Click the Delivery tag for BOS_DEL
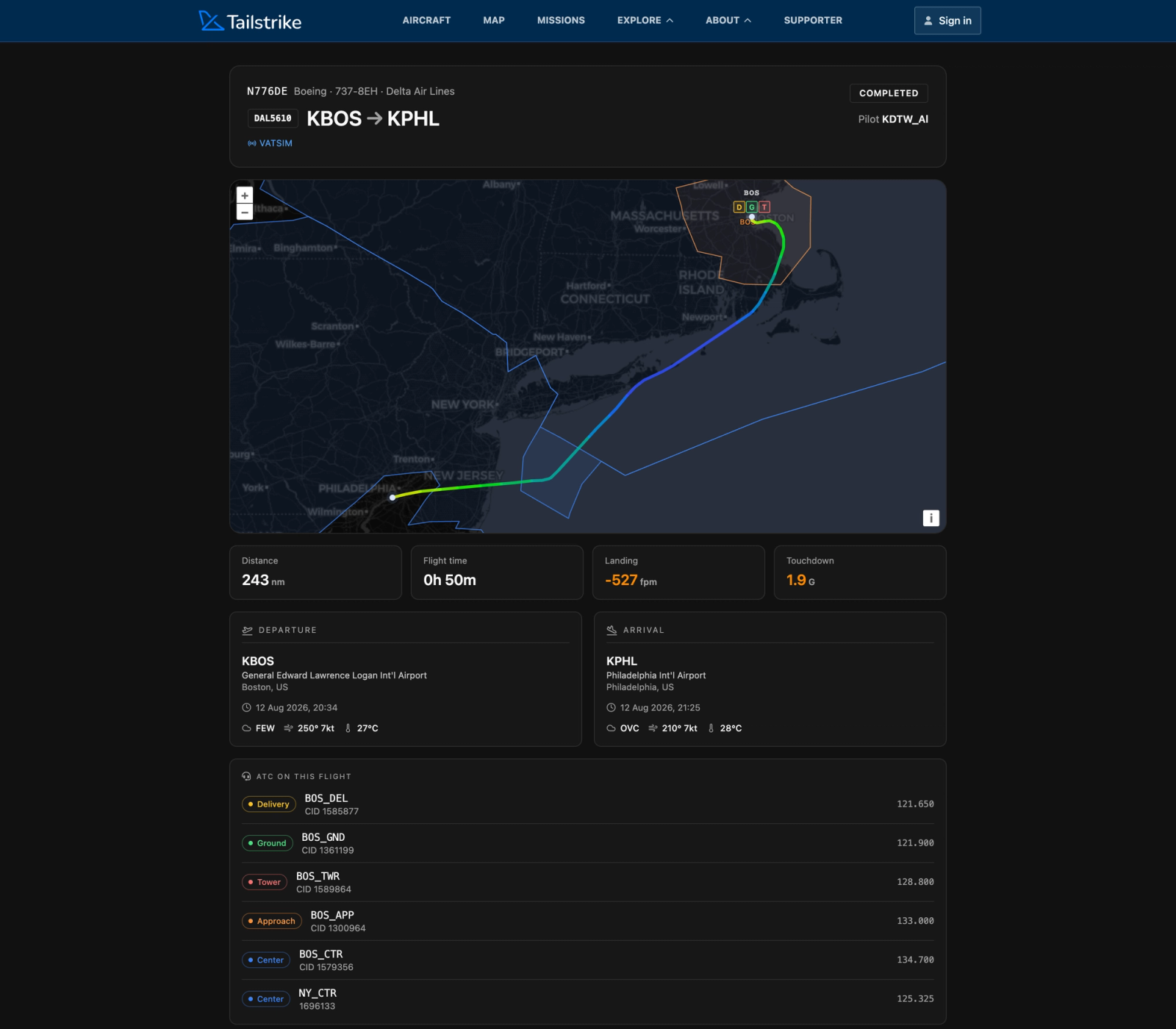 click(x=269, y=804)
